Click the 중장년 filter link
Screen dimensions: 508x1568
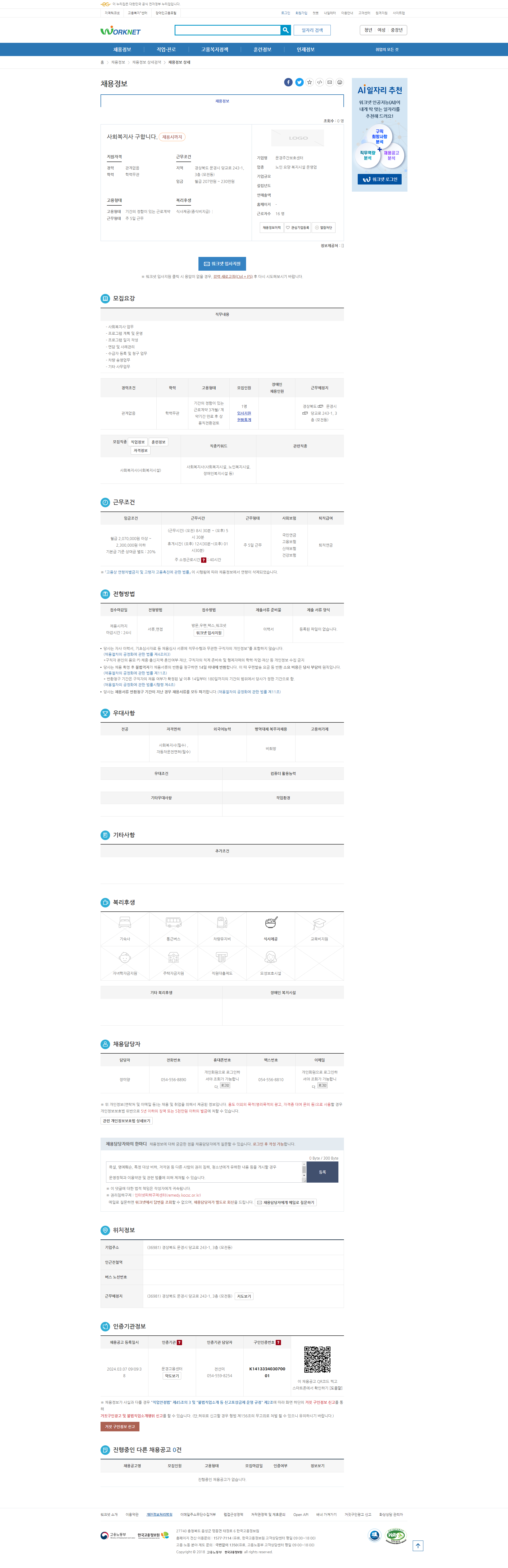point(397,30)
